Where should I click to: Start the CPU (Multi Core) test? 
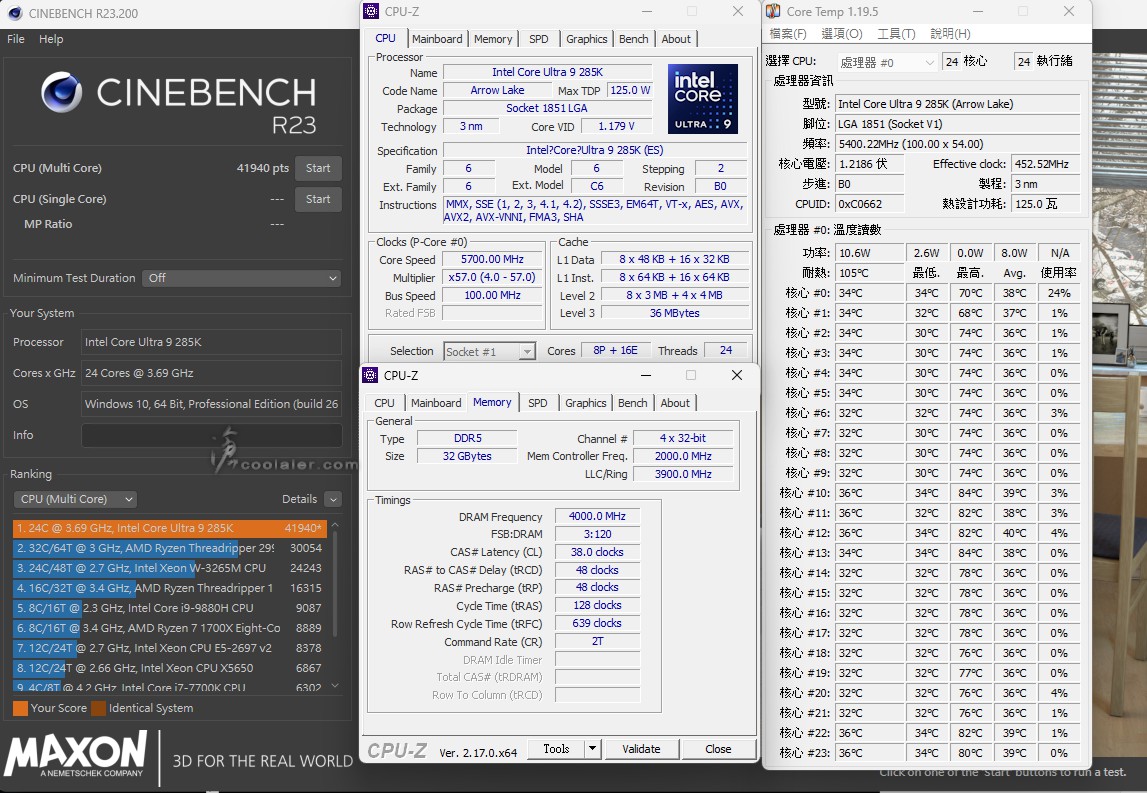[x=318, y=168]
